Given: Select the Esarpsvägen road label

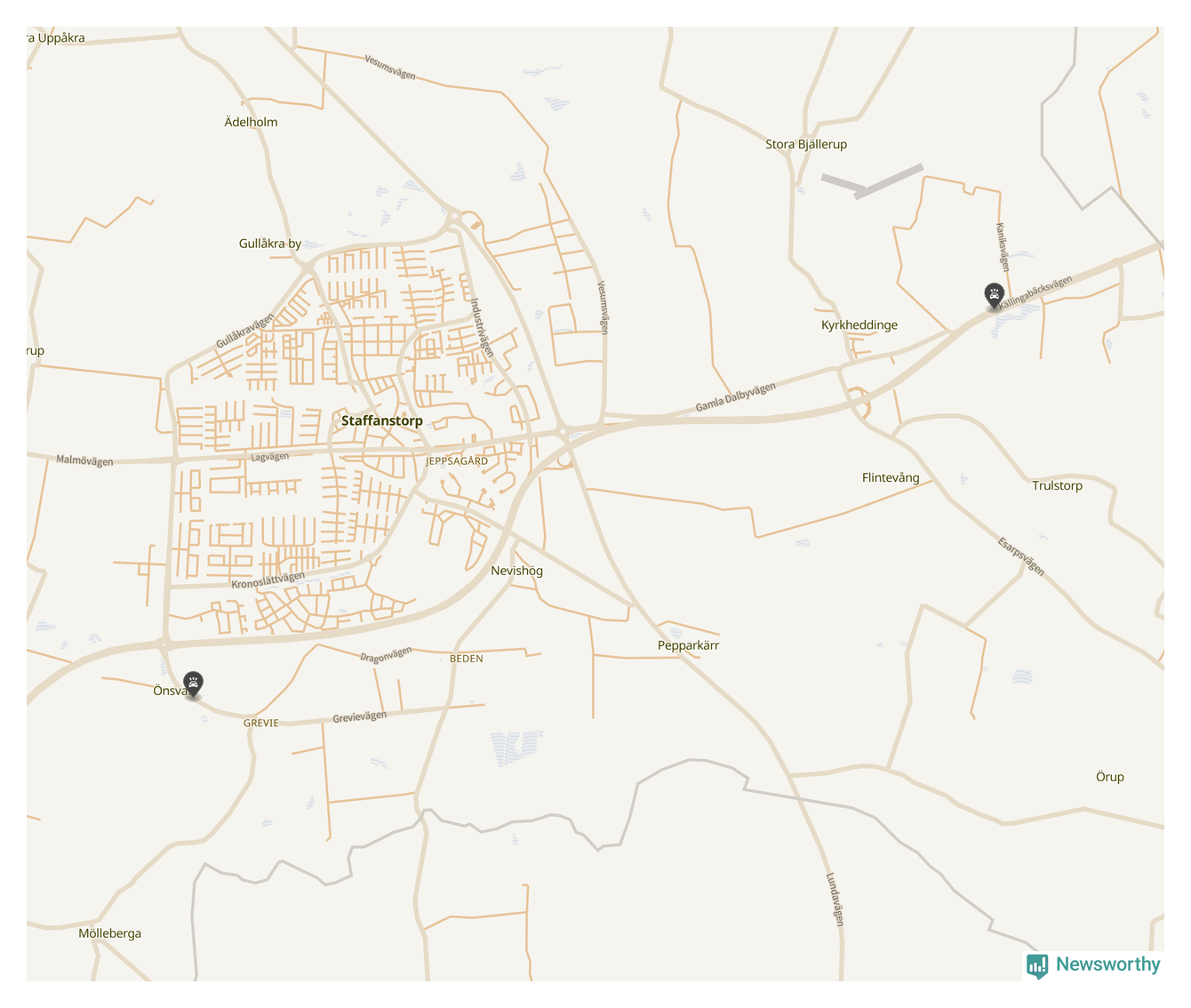Looking at the screenshot, I should tap(1020, 556).
